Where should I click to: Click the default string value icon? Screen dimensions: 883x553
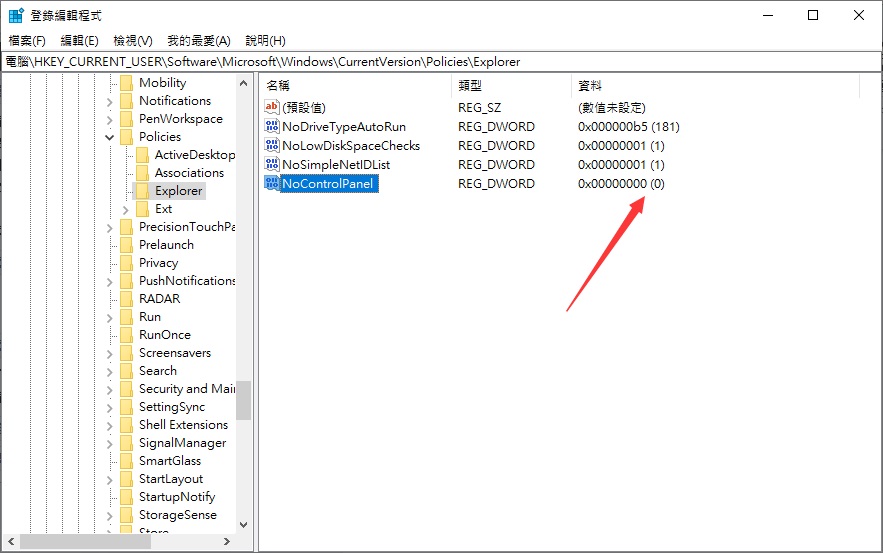(x=272, y=107)
